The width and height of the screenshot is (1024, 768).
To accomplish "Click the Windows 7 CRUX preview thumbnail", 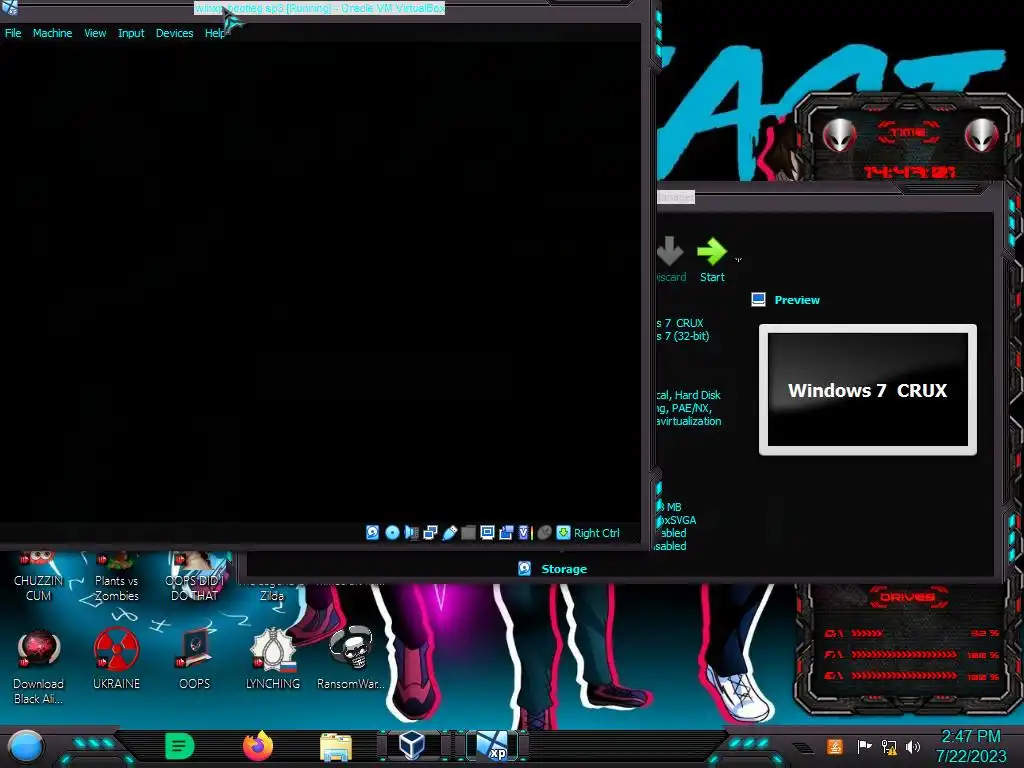I will click(868, 390).
